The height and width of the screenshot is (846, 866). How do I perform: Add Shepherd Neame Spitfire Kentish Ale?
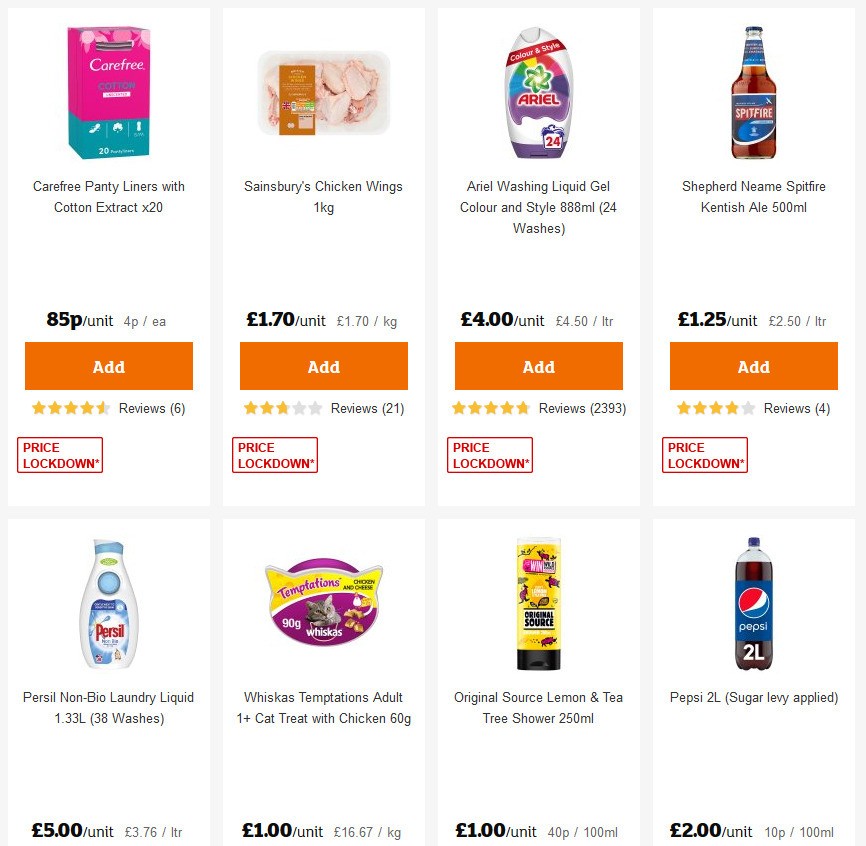point(753,365)
